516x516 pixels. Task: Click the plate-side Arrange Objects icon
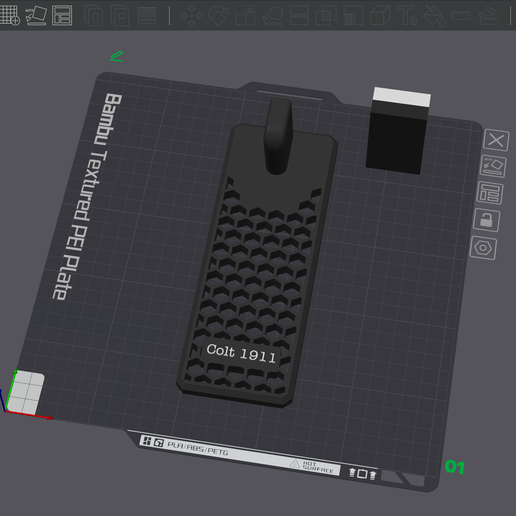tap(490, 193)
